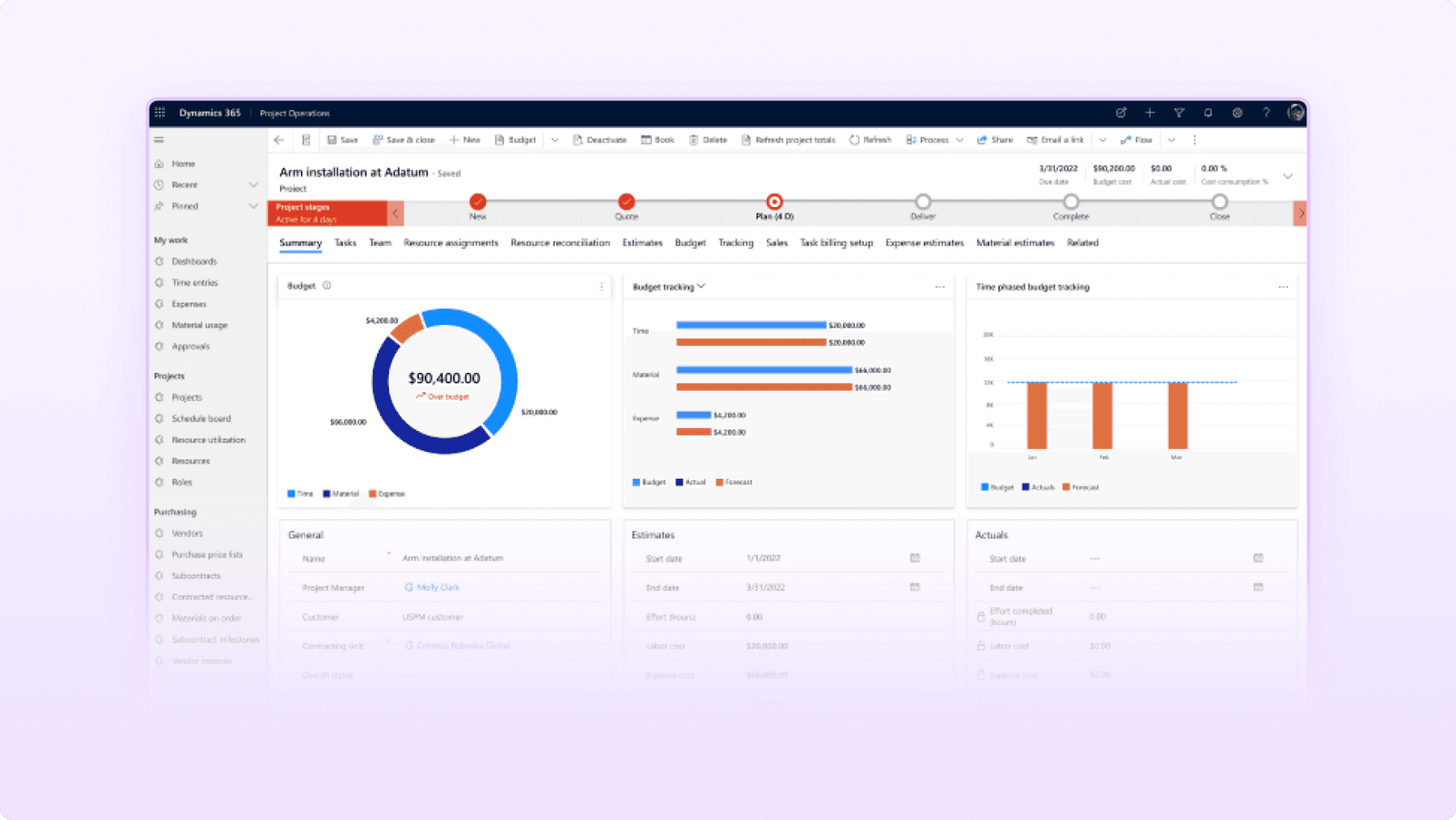Open the Tracking tab
1456x820 pixels.
[x=735, y=243]
